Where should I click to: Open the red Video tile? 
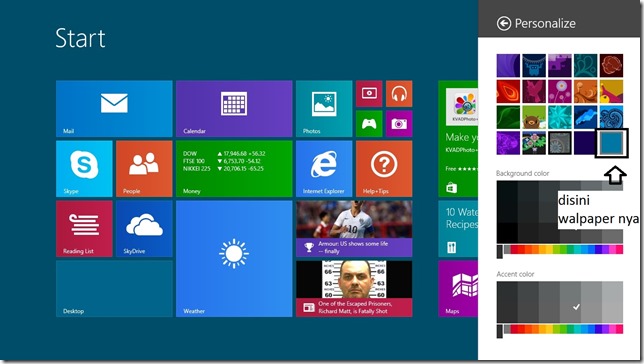(369, 94)
